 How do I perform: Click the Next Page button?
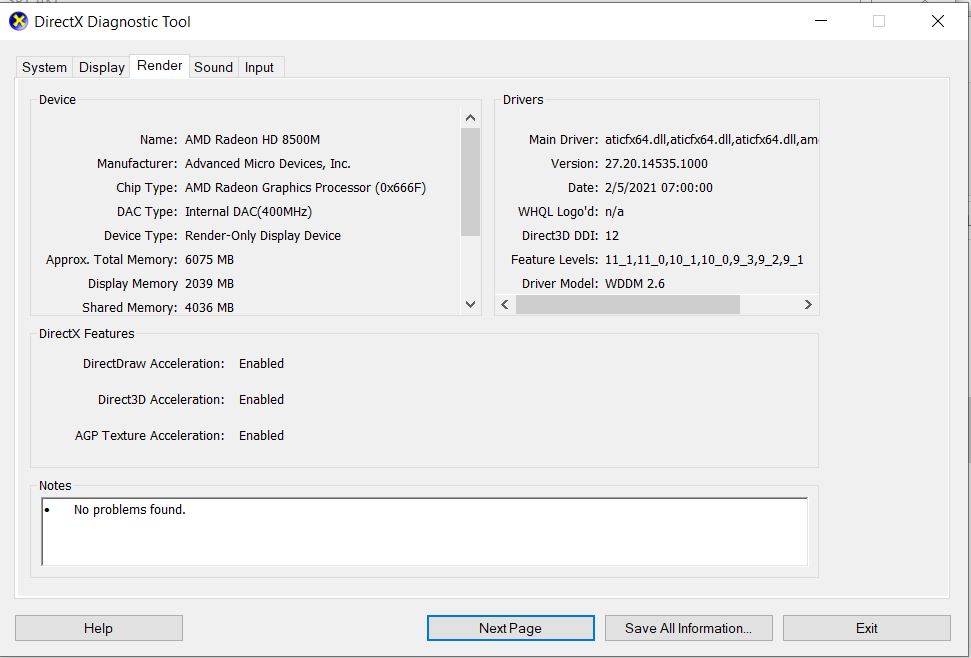point(510,628)
